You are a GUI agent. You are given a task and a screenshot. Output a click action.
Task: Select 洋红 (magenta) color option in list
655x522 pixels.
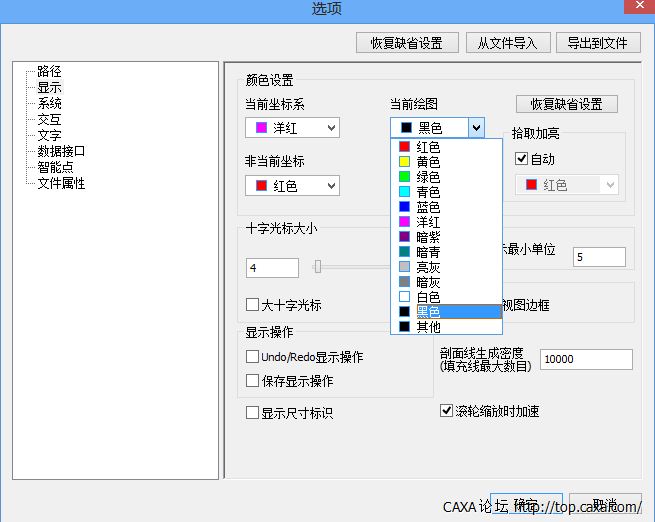pyautogui.click(x=428, y=222)
